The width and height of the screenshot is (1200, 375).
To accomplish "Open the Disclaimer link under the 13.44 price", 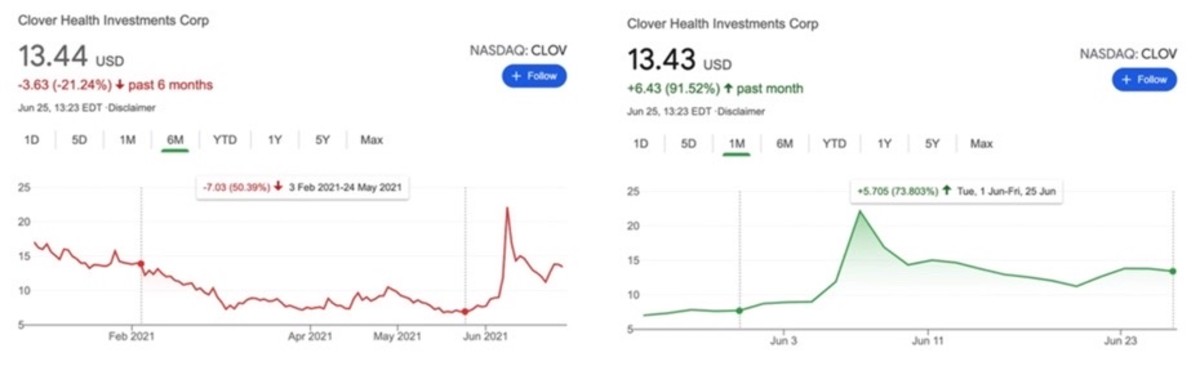I will (x=133, y=107).
